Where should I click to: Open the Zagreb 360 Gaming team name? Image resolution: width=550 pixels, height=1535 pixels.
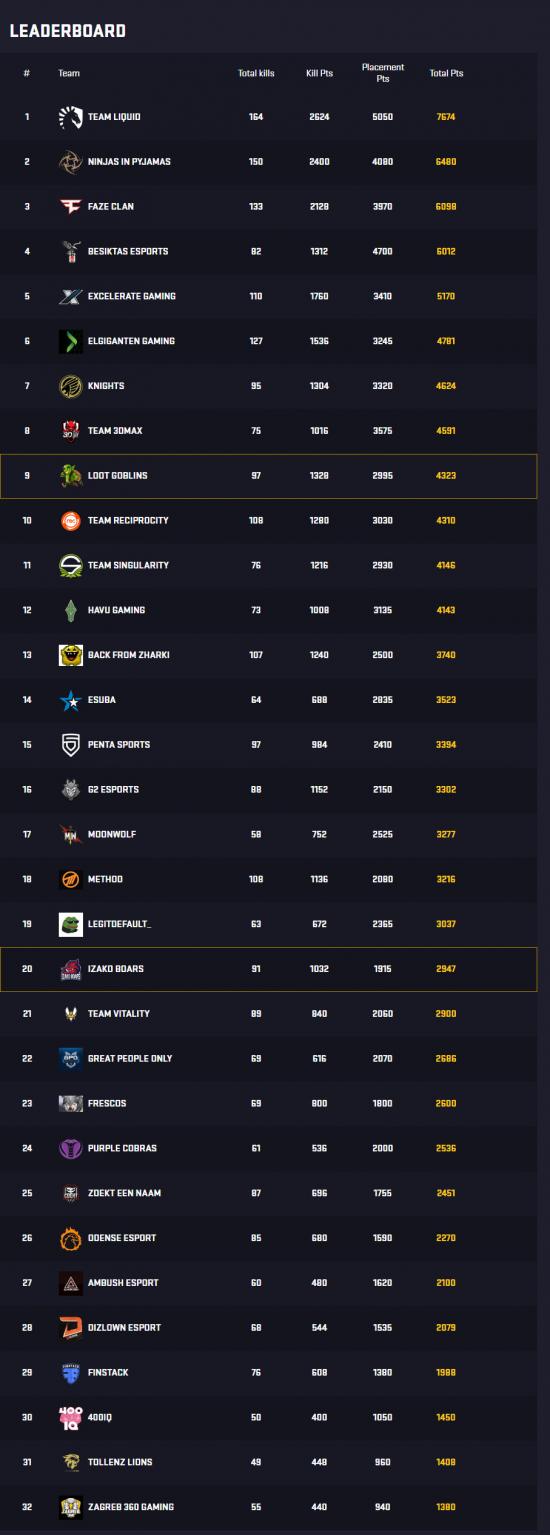131,1507
